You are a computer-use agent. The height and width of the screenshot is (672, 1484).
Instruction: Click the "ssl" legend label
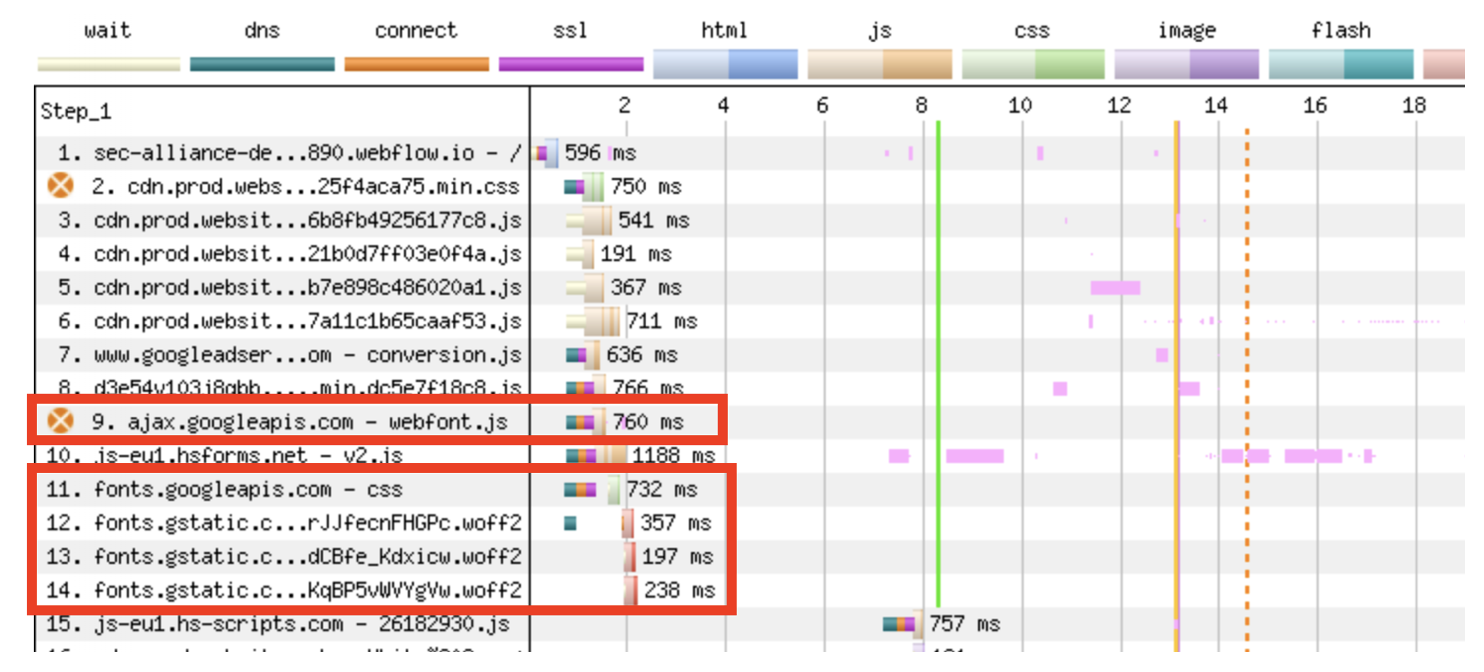570,30
